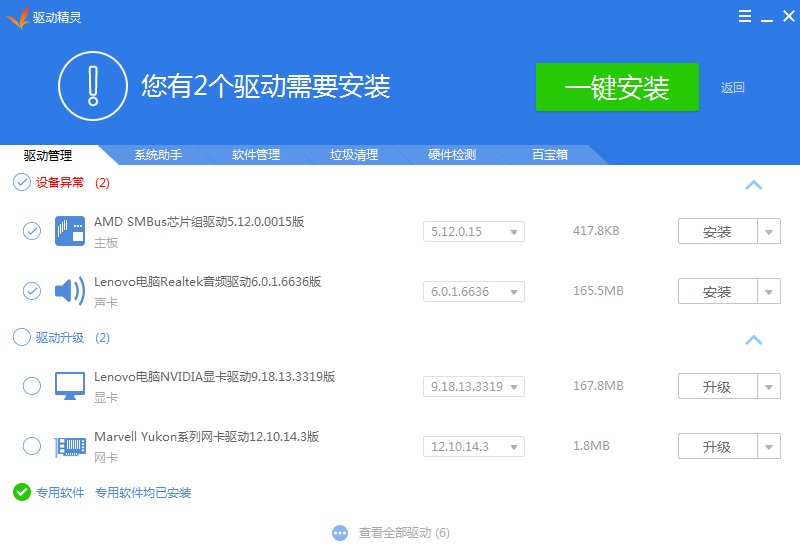Open version dropdown 6.0.1.6636

point(474,292)
